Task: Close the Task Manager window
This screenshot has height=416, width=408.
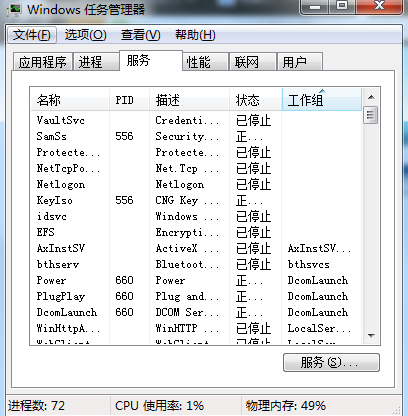Action: (x=379, y=6)
